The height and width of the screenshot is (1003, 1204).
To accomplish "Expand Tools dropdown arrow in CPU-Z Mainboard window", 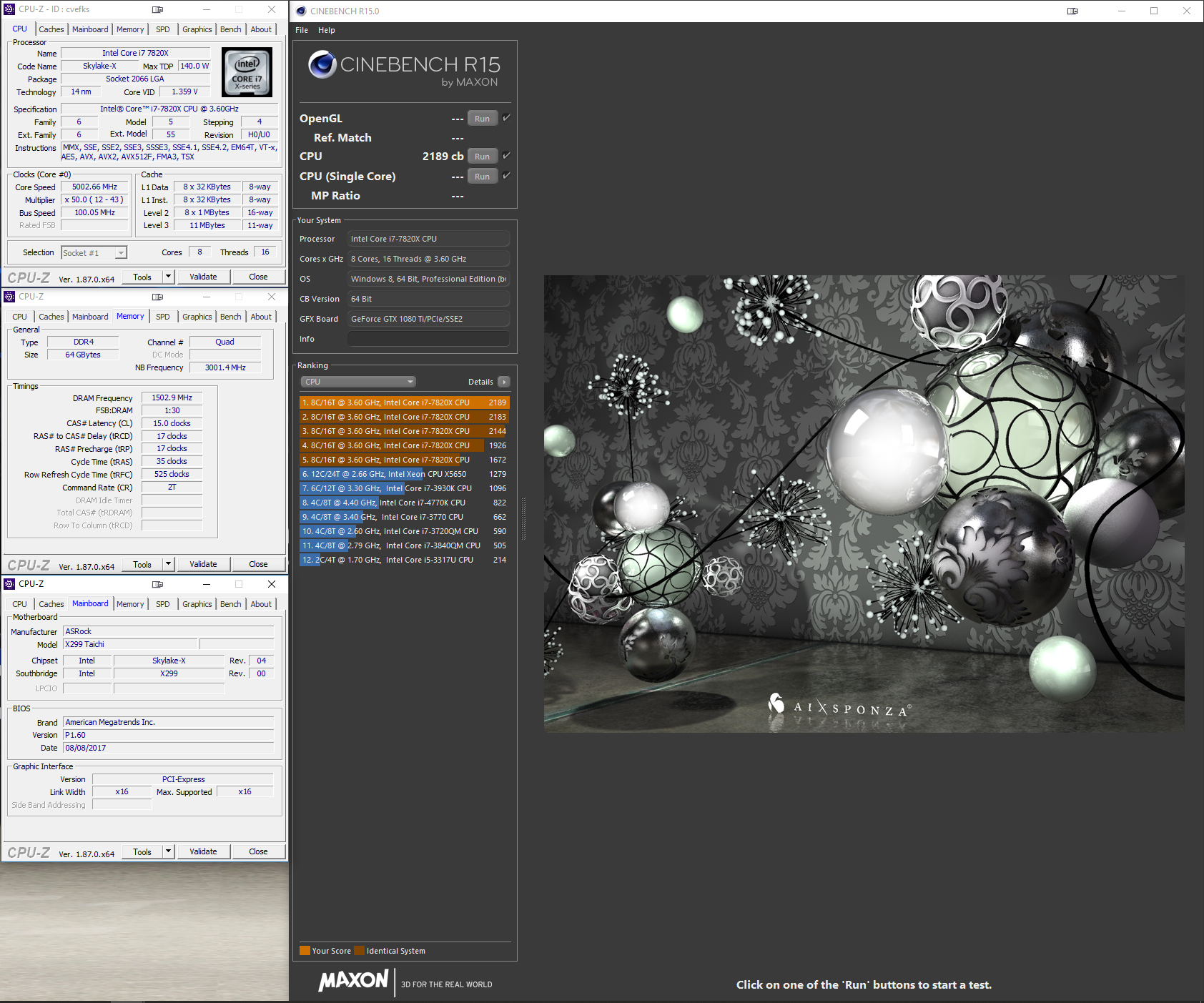I will point(169,851).
